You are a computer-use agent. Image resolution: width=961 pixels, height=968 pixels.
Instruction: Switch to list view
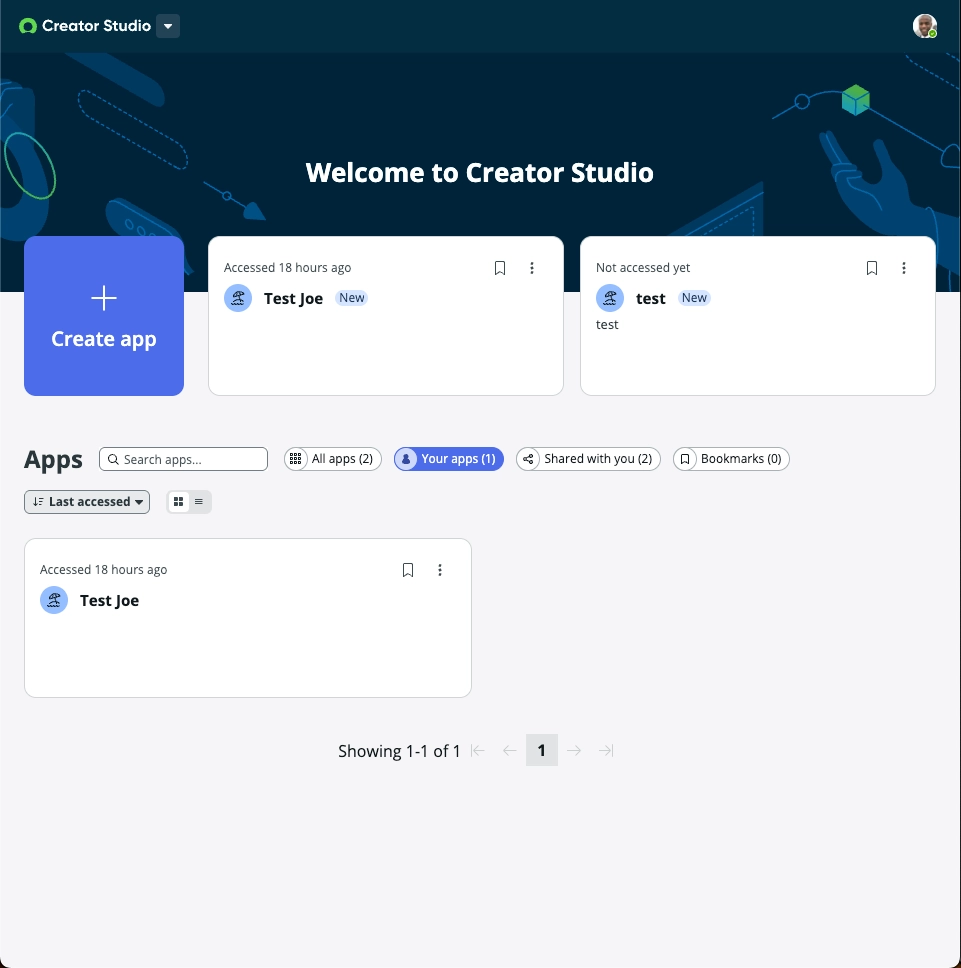(x=199, y=502)
